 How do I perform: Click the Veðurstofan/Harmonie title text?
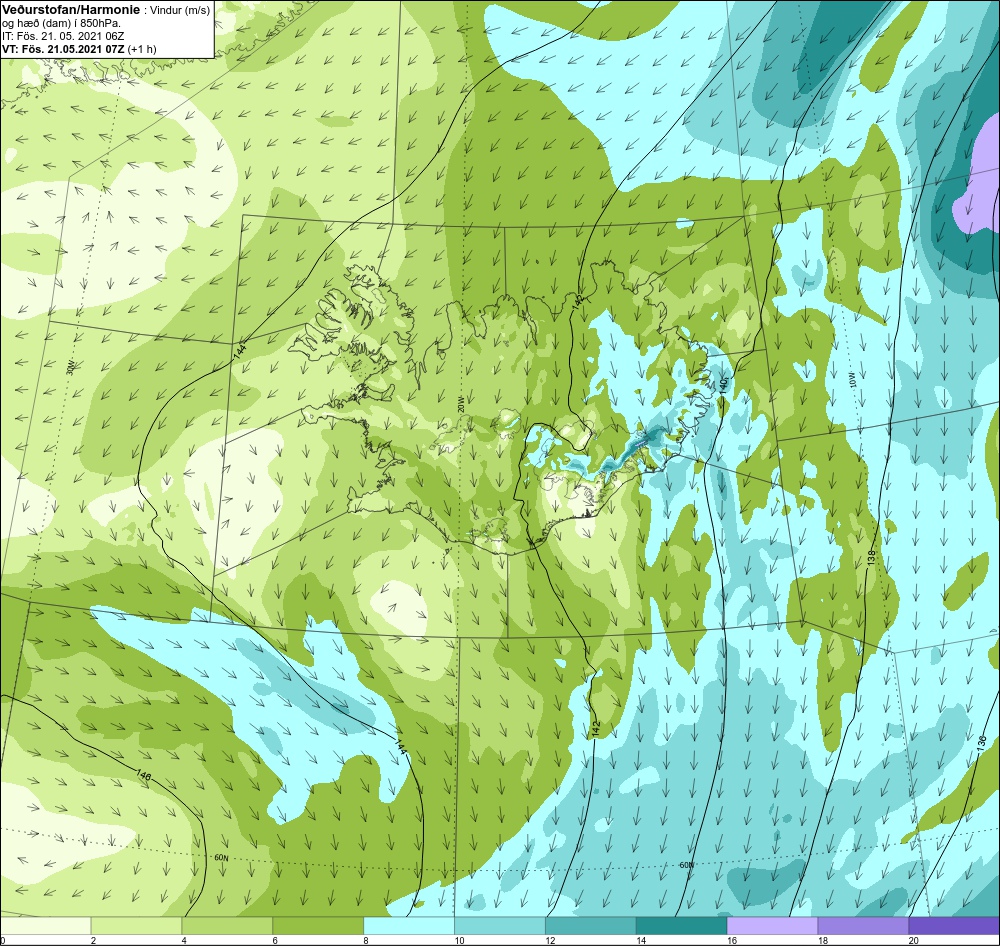(x=70, y=10)
